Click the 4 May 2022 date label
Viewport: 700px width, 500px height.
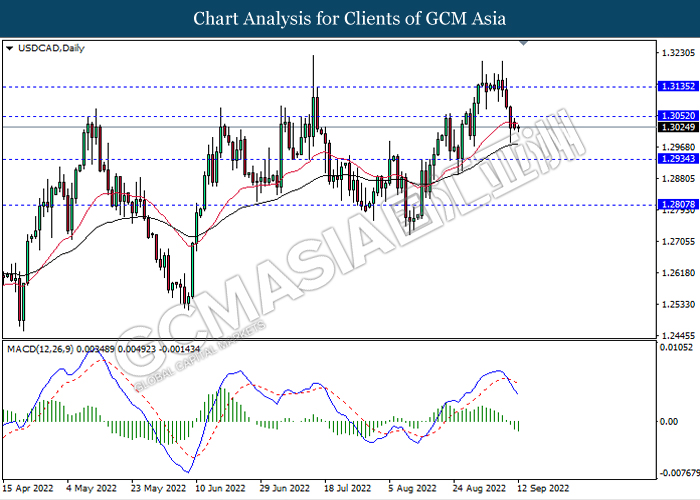pos(92,488)
